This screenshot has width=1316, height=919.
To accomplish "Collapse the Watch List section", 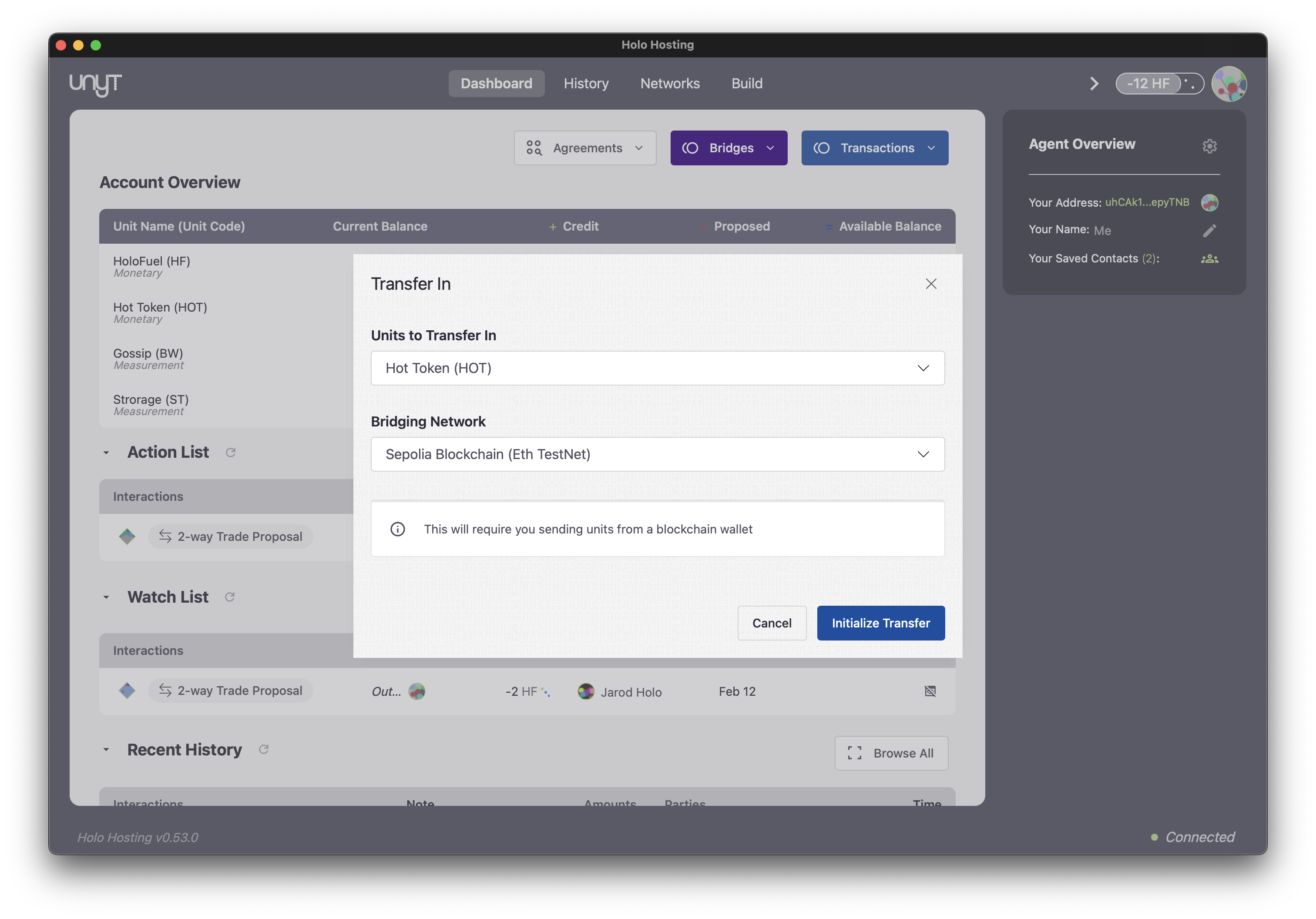I will pyautogui.click(x=106, y=597).
